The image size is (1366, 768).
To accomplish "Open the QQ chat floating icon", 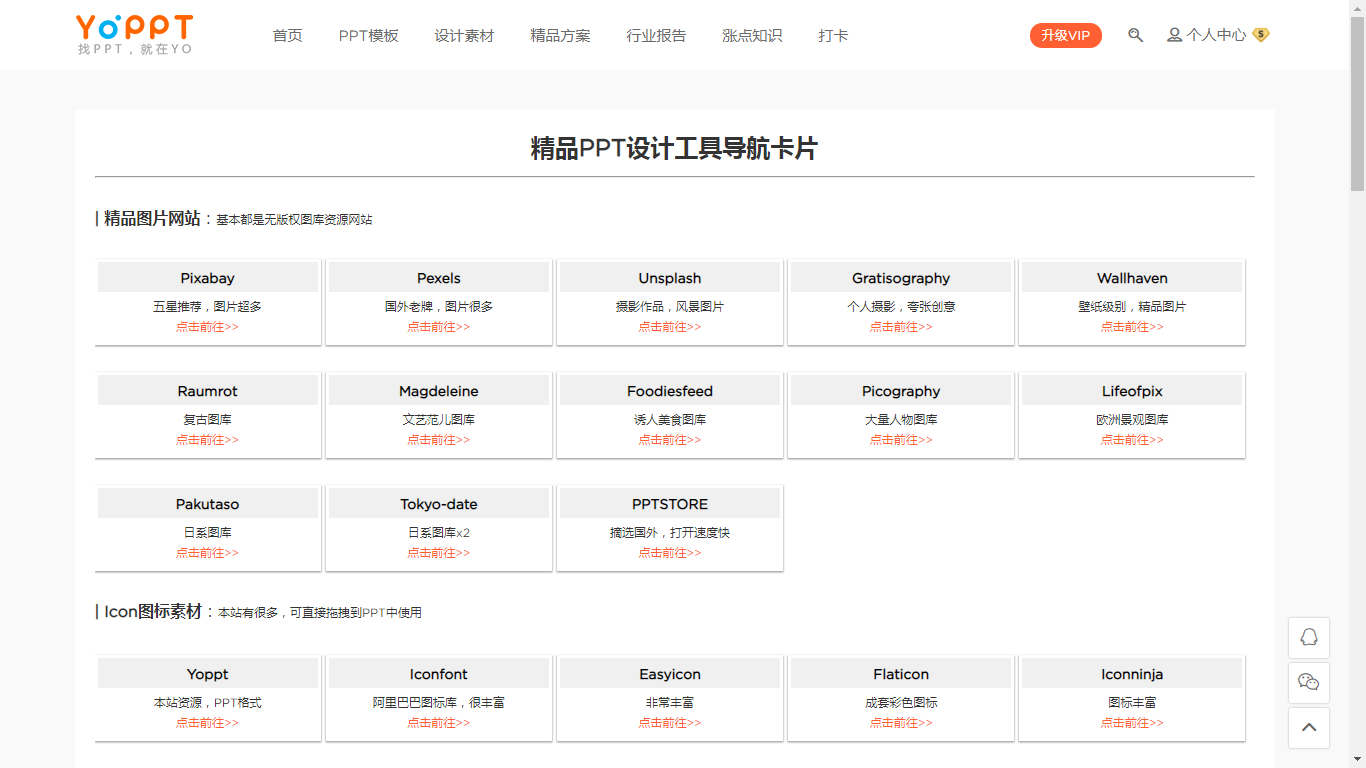I will (x=1309, y=638).
